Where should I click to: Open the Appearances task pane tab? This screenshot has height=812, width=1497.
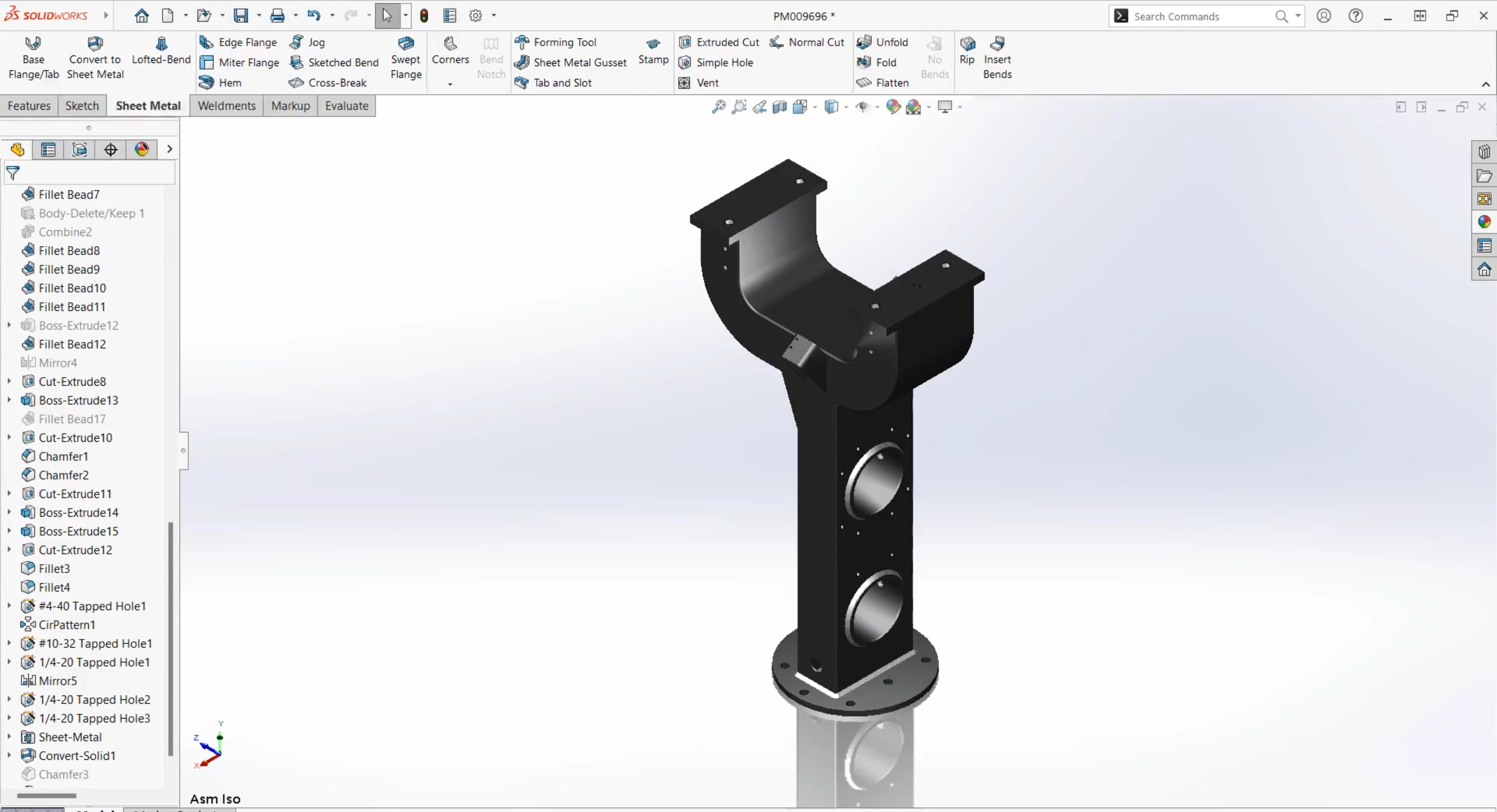(1484, 222)
